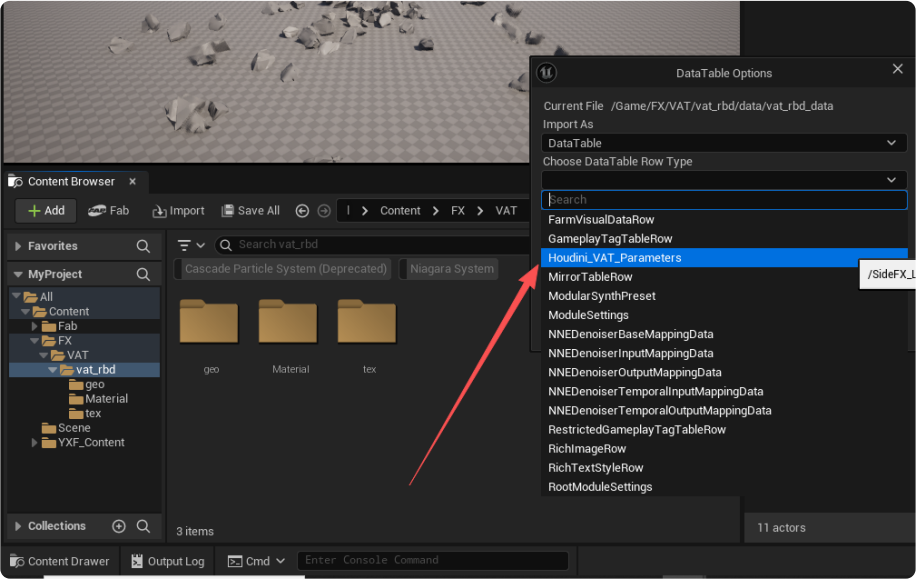Open the Output Log tab
The height and width of the screenshot is (580, 918).
tap(168, 561)
